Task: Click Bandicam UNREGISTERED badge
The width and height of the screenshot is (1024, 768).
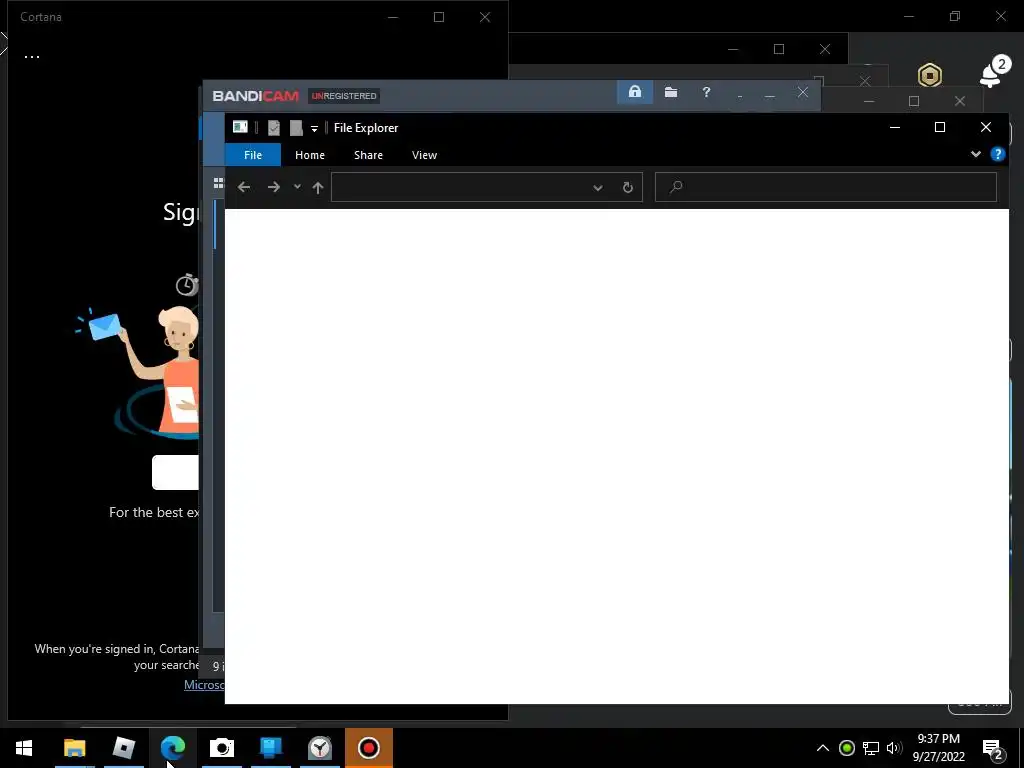Action: tap(344, 96)
